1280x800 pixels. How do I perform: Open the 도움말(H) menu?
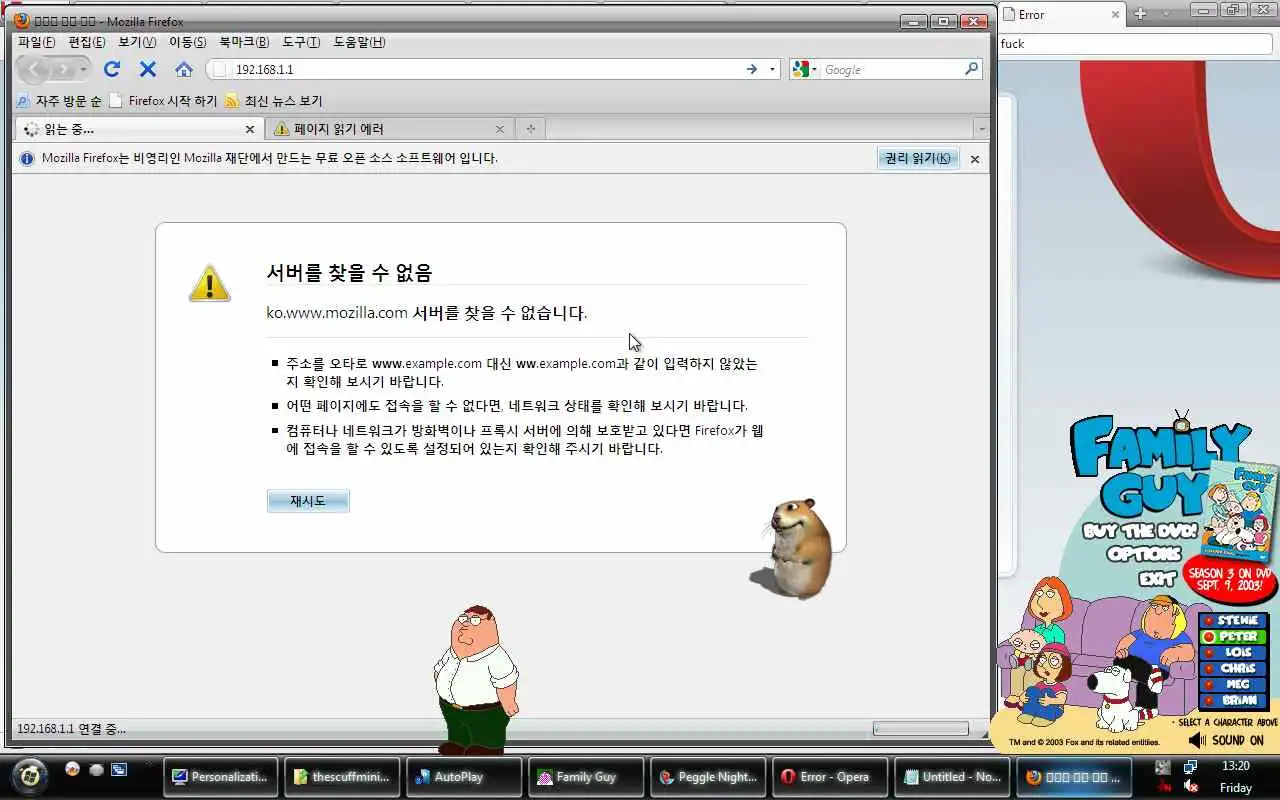coord(359,42)
